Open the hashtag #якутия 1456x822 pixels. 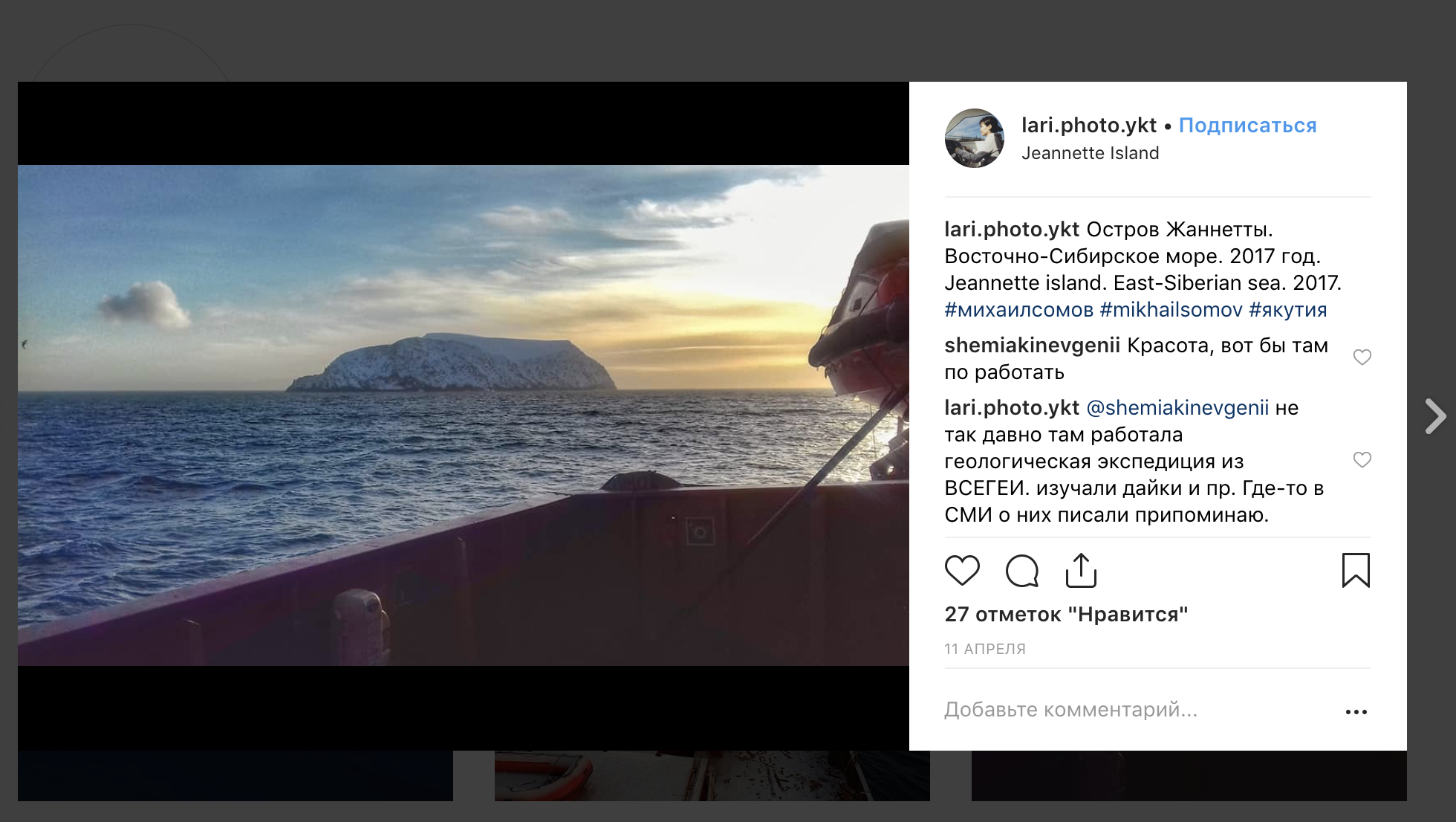click(1287, 310)
